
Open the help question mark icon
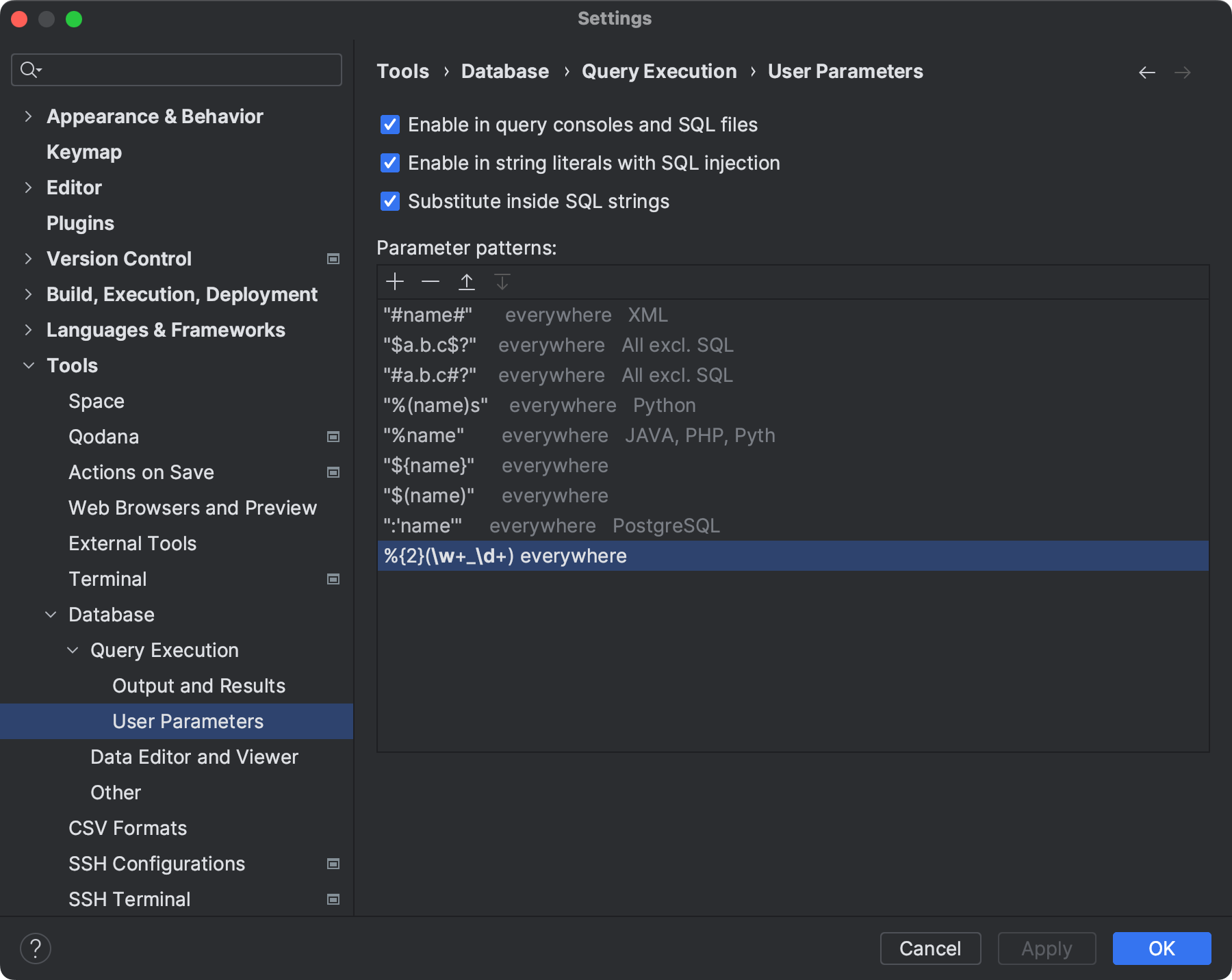coord(36,948)
